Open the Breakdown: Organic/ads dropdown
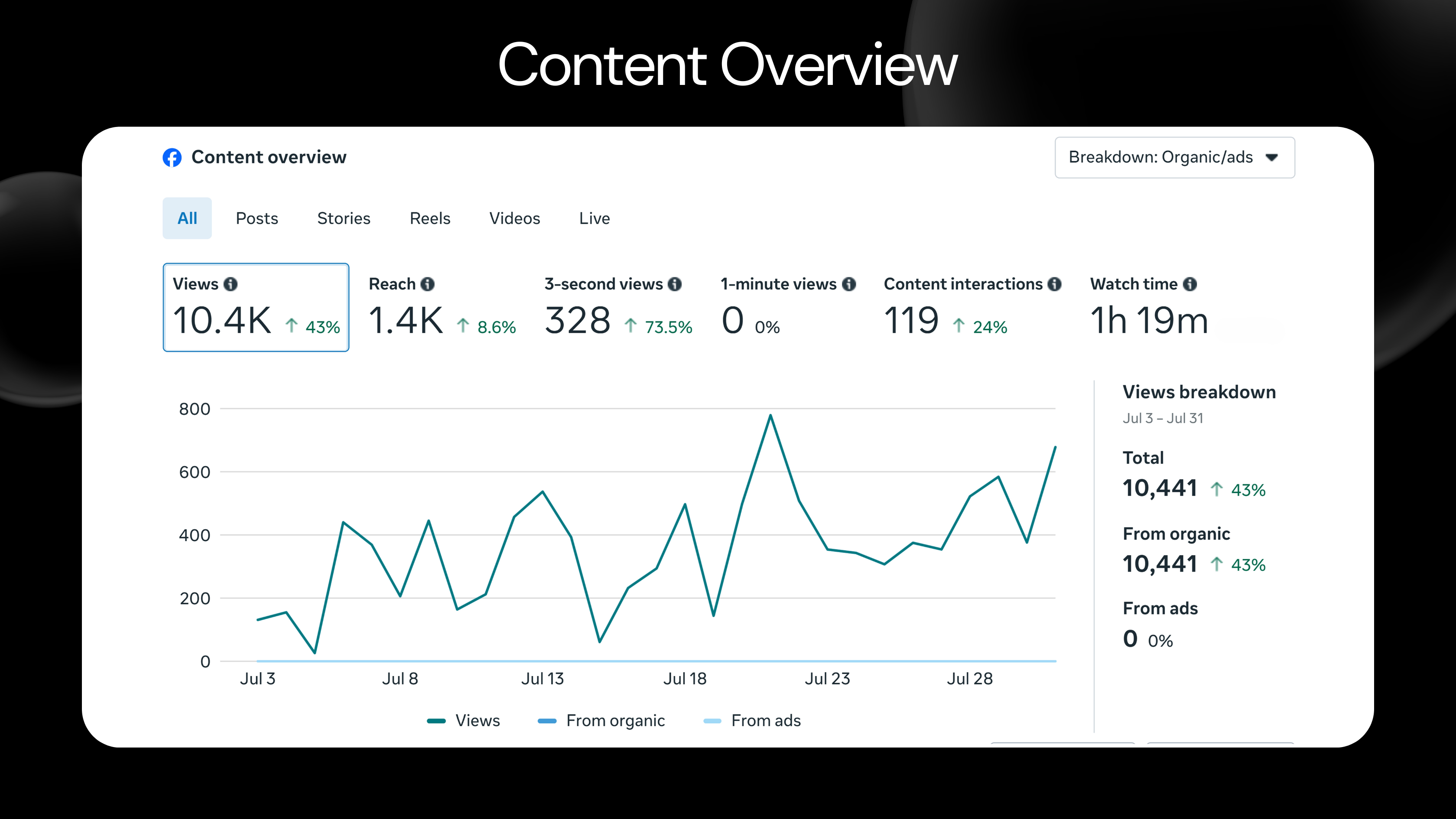This screenshot has height=819, width=1456. pyautogui.click(x=1174, y=158)
